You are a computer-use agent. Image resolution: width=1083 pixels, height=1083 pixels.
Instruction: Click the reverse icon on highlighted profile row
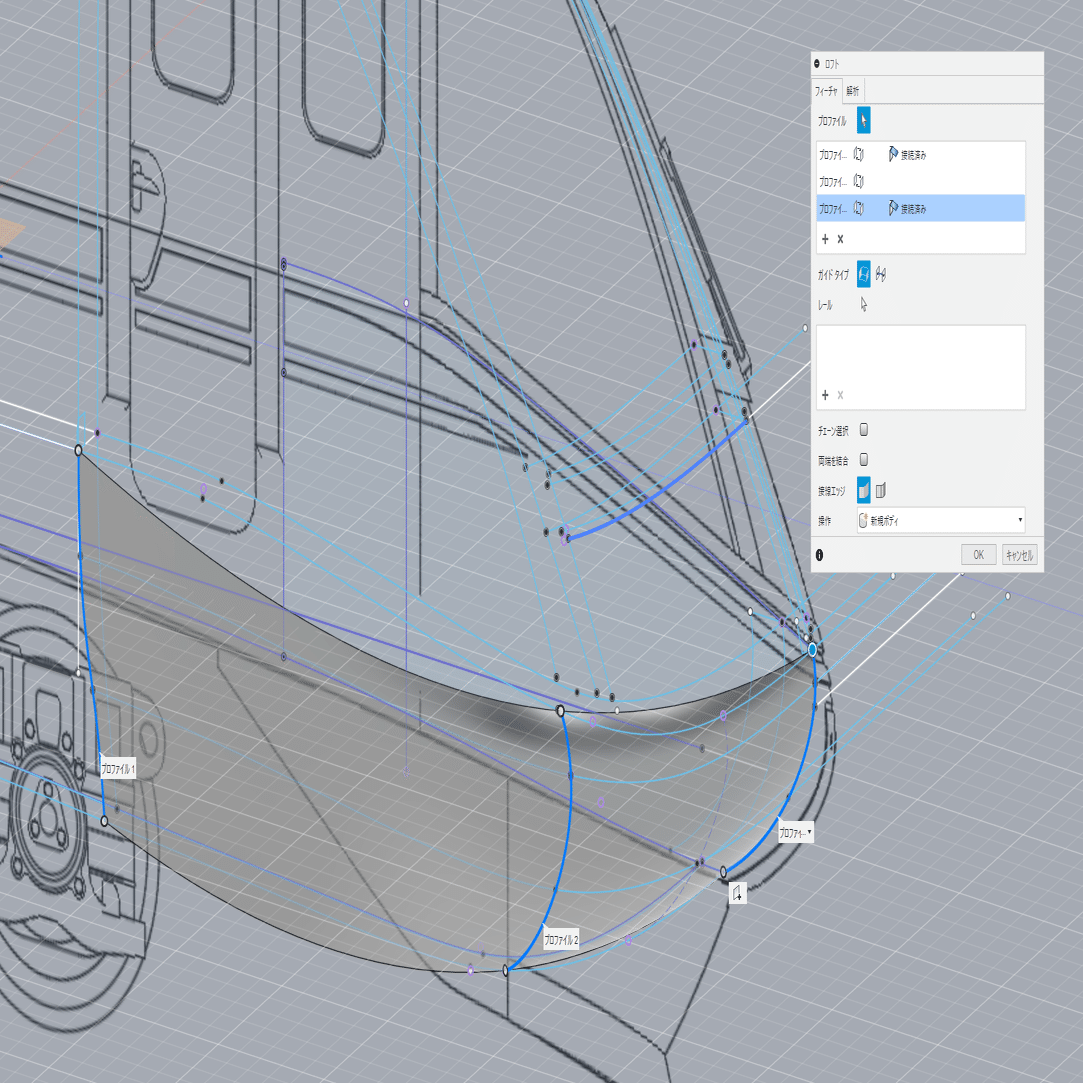coord(859,208)
